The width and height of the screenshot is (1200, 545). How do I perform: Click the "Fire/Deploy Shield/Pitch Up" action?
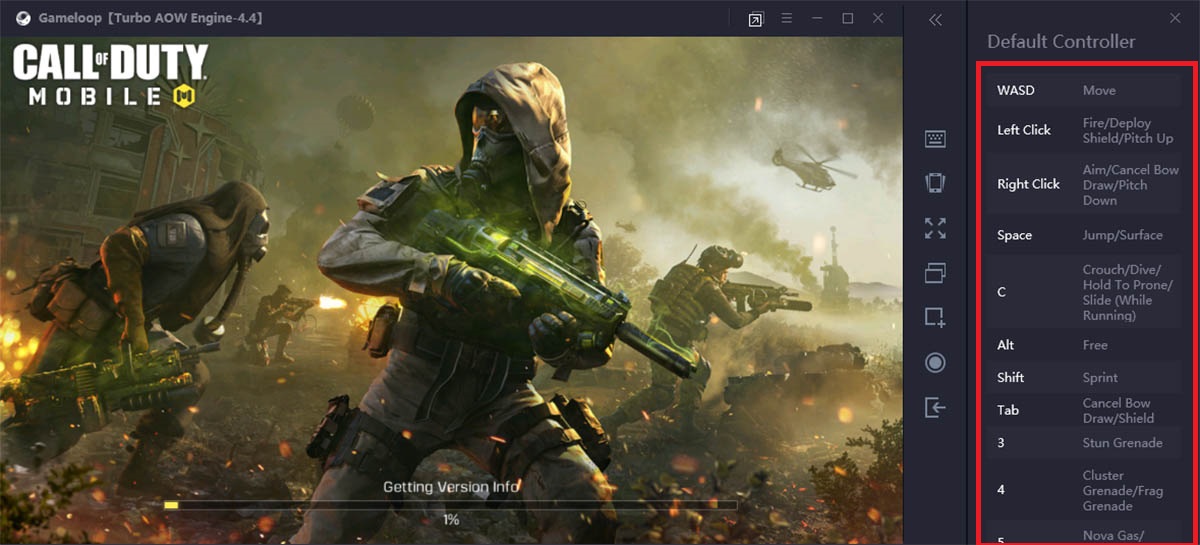point(1128,131)
